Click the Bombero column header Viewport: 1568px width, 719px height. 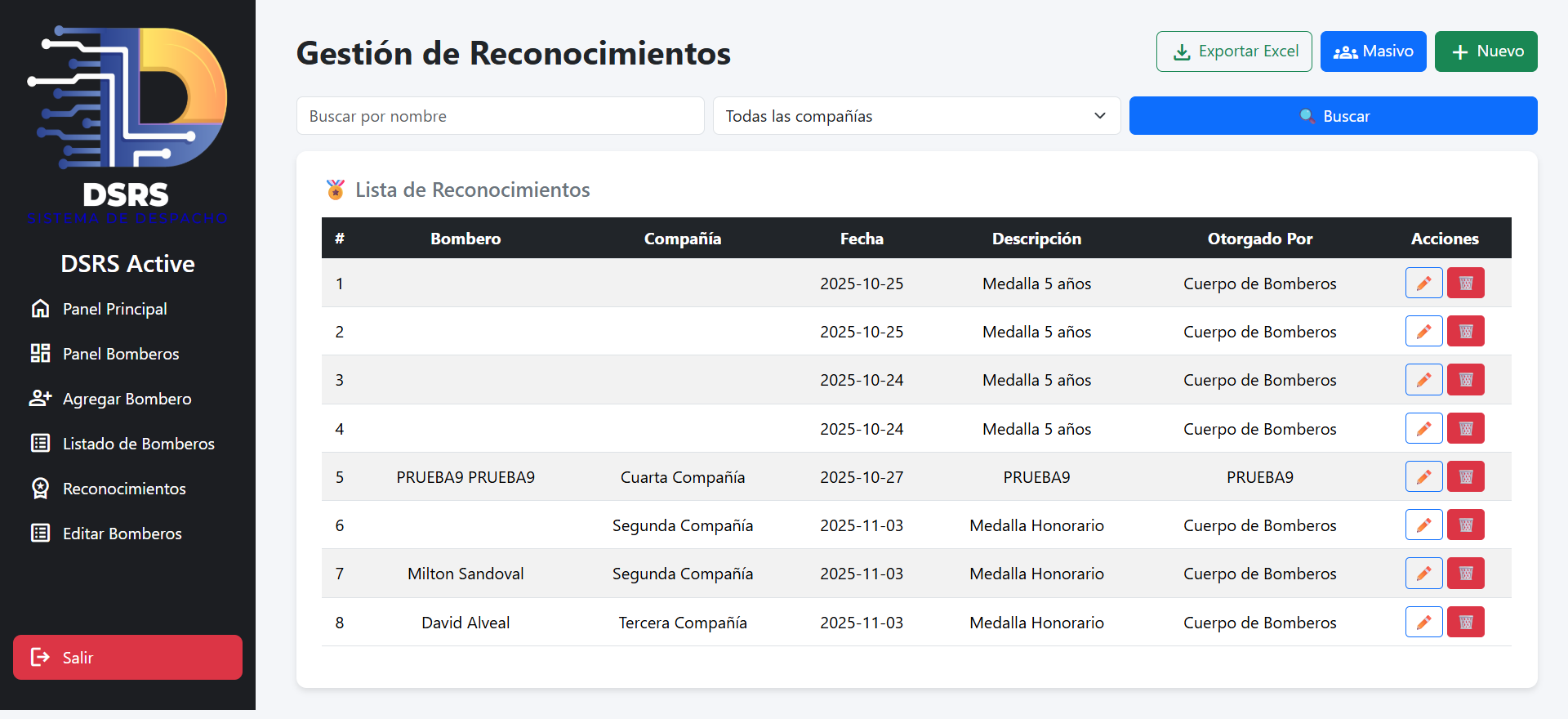point(465,239)
